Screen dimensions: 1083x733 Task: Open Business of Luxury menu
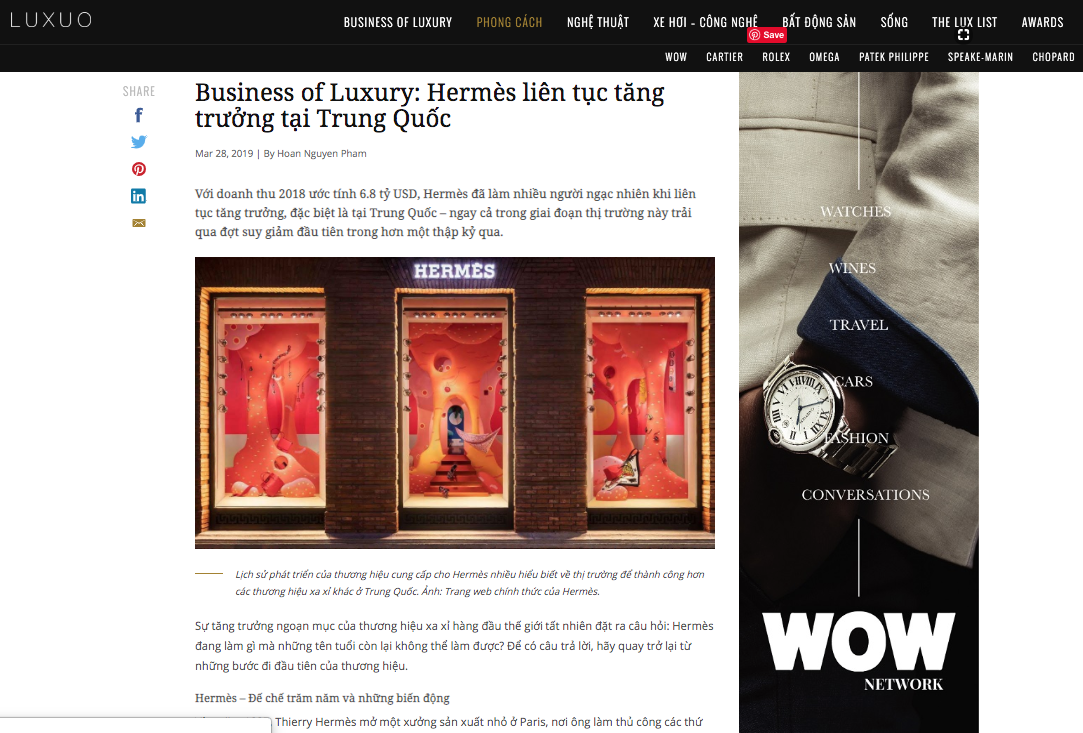point(398,22)
